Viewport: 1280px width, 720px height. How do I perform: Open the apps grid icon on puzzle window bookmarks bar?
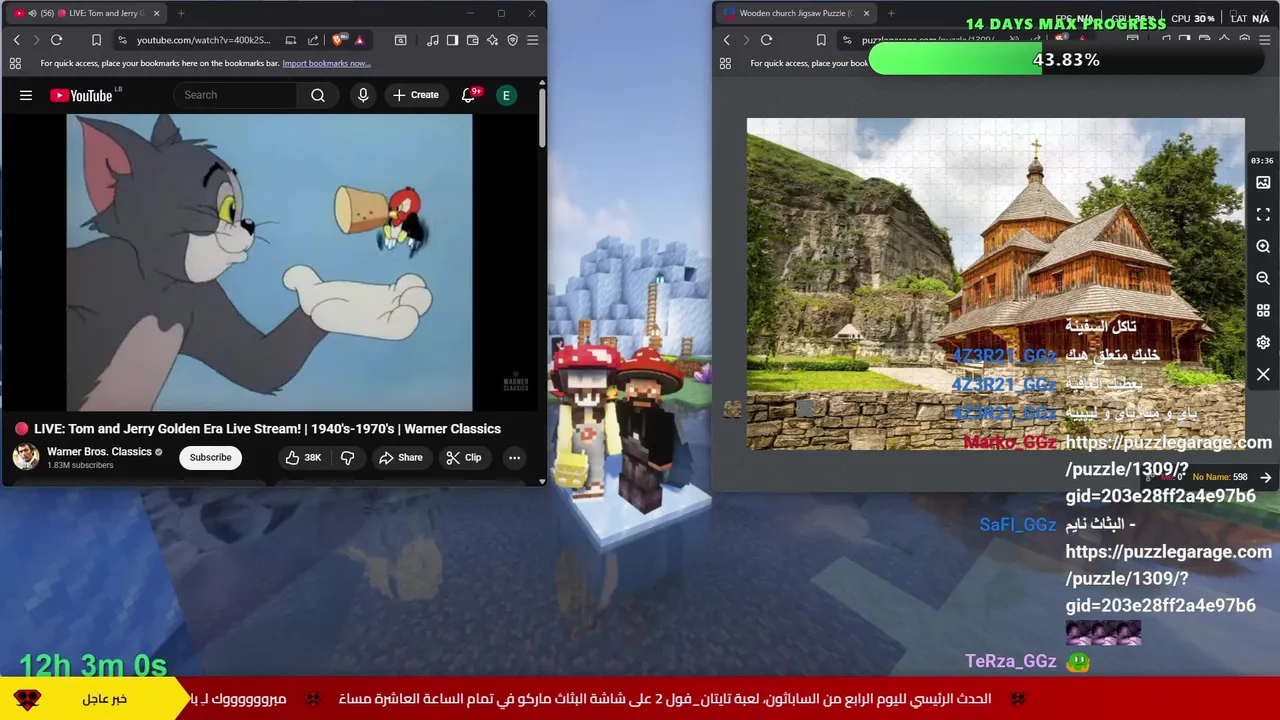[725, 63]
